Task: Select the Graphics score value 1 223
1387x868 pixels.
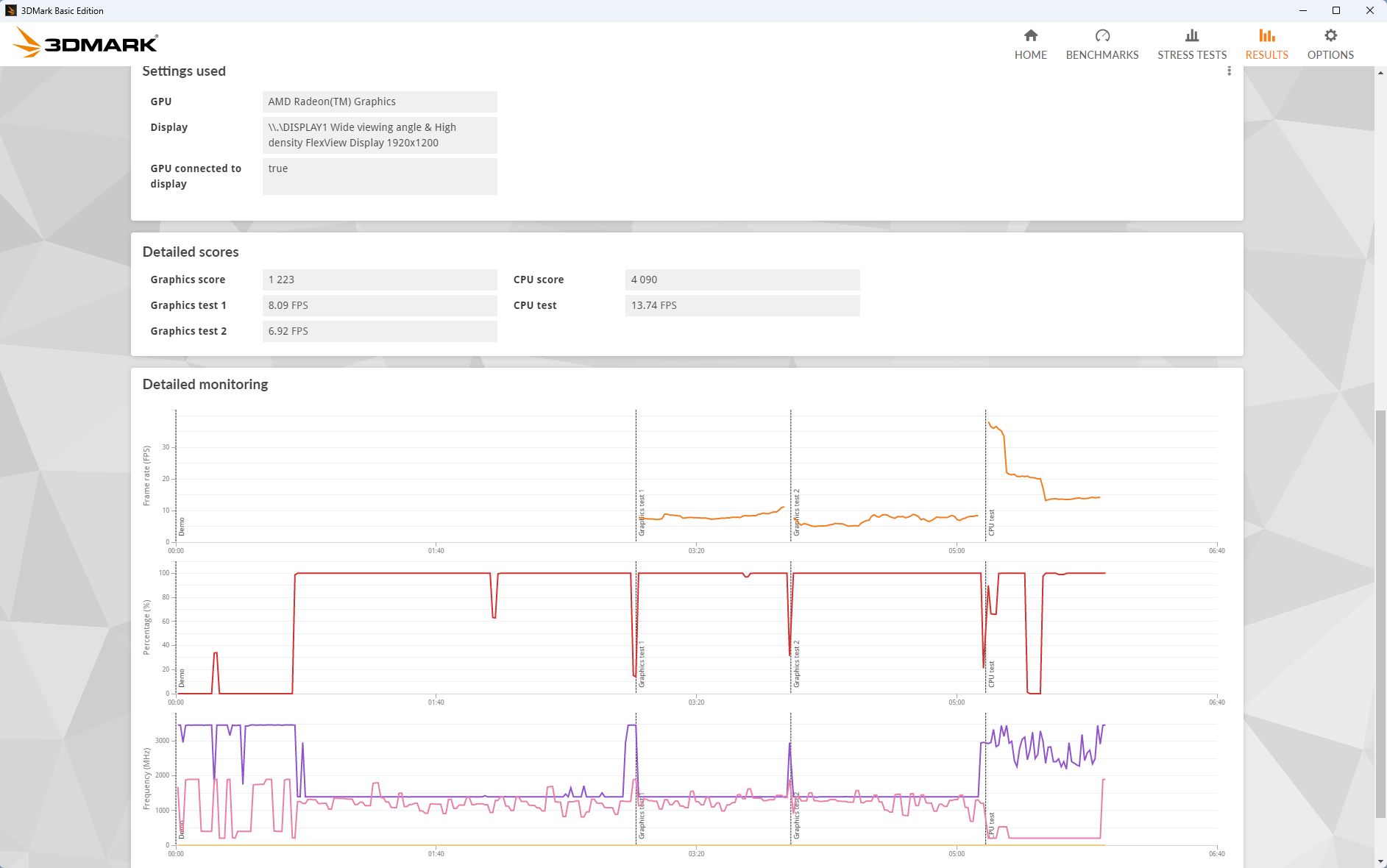Action: [x=380, y=280]
